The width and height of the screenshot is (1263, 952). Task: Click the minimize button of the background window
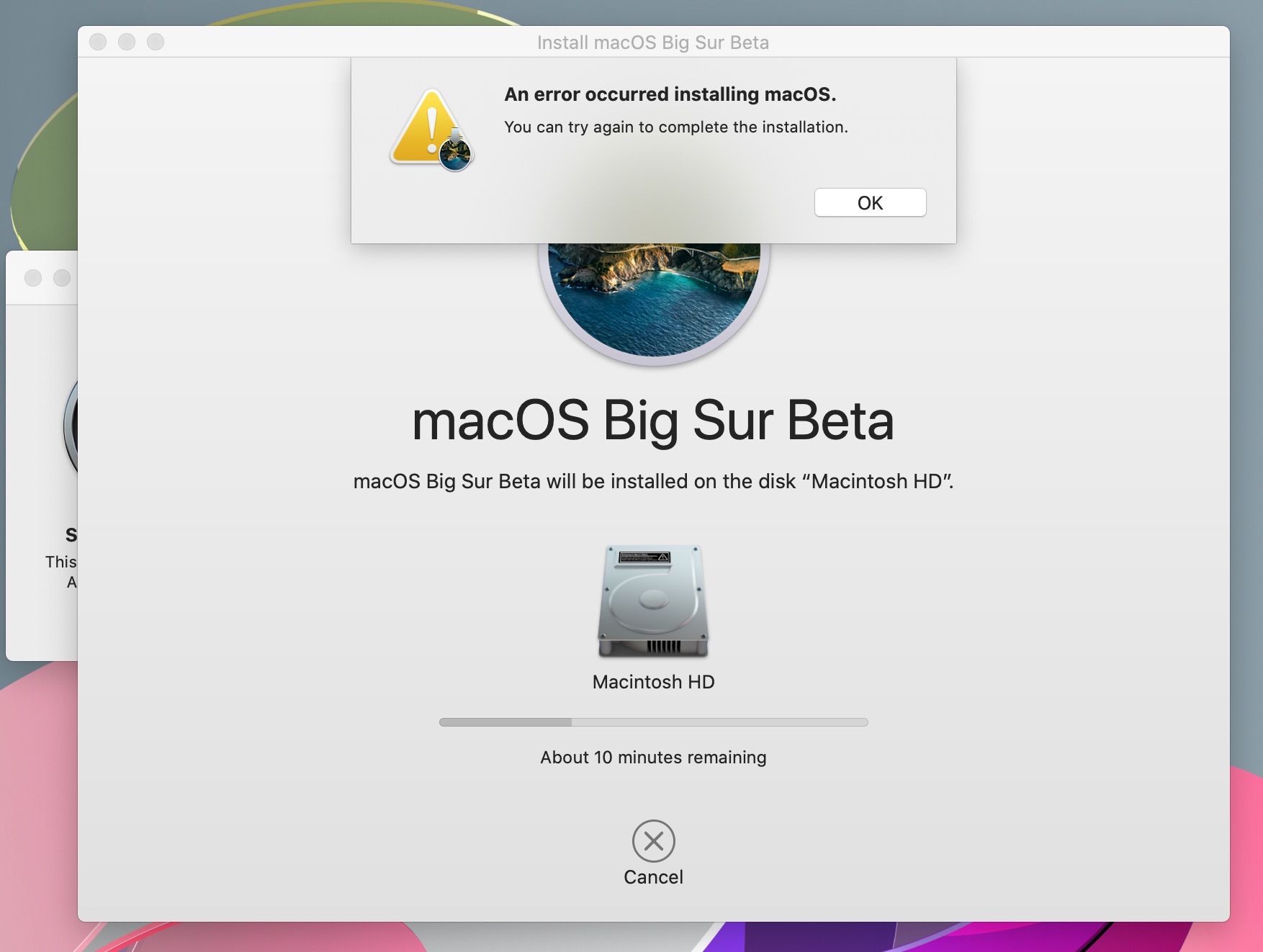[x=62, y=278]
